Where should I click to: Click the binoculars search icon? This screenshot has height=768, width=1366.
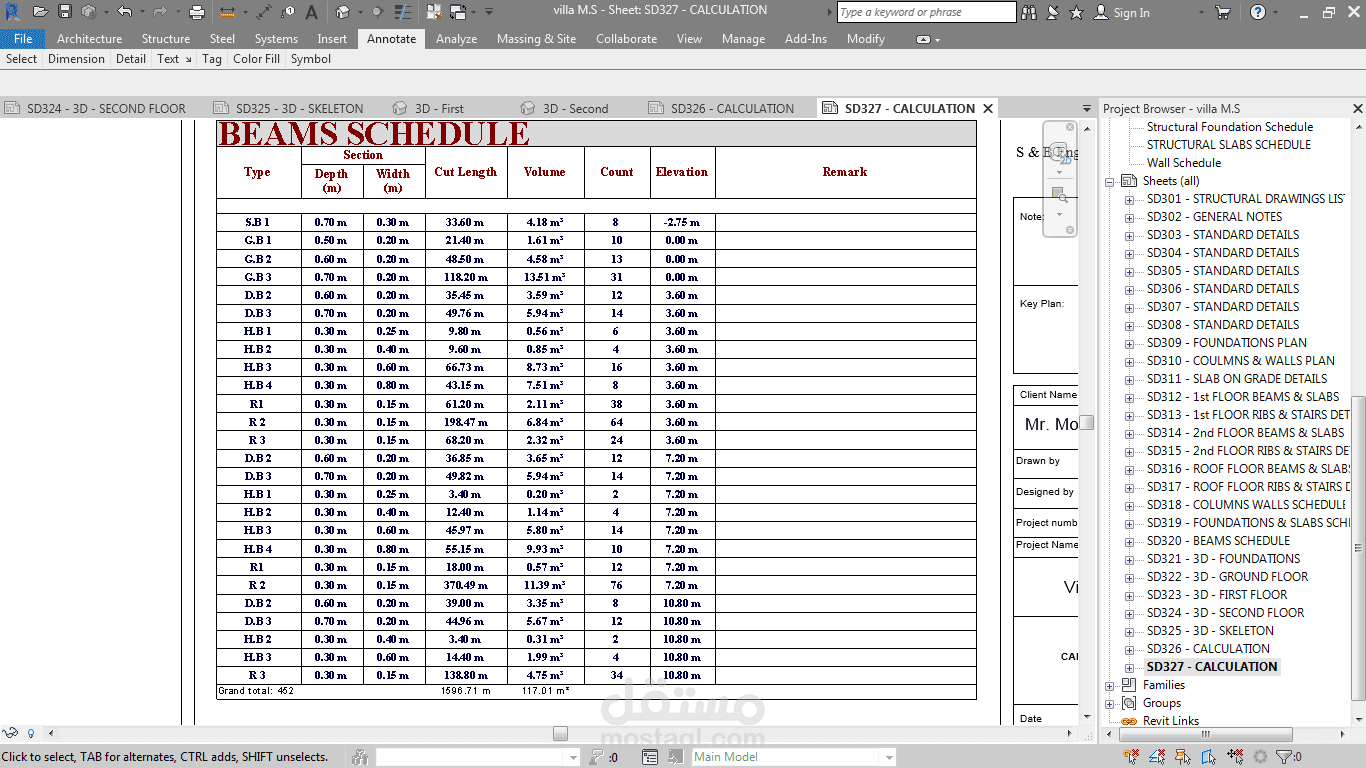[x=1030, y=12]
